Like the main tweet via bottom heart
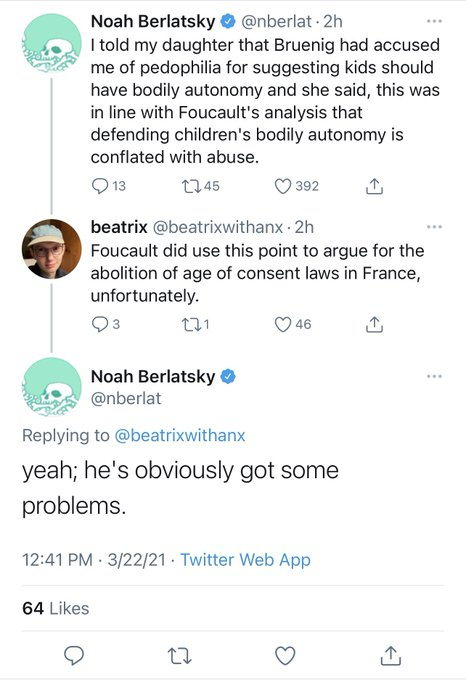The width and height of the screenshot is (466, 680). coord(285,655)
